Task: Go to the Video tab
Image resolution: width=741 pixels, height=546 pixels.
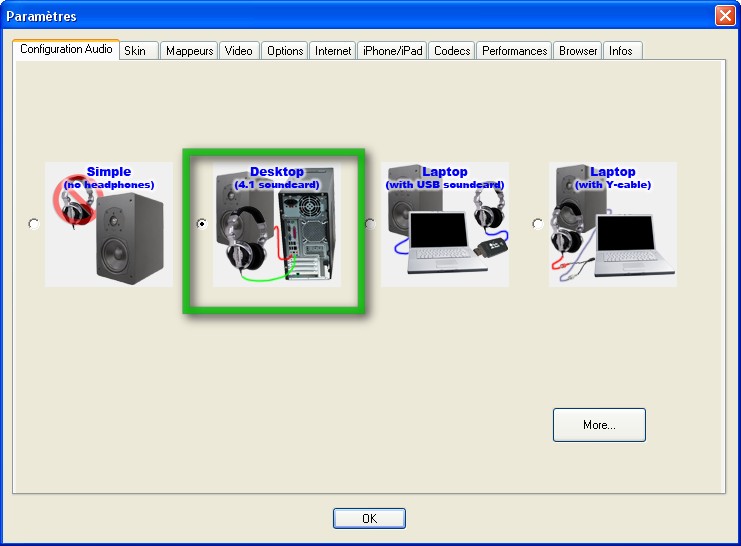Action: pos(238,51)
